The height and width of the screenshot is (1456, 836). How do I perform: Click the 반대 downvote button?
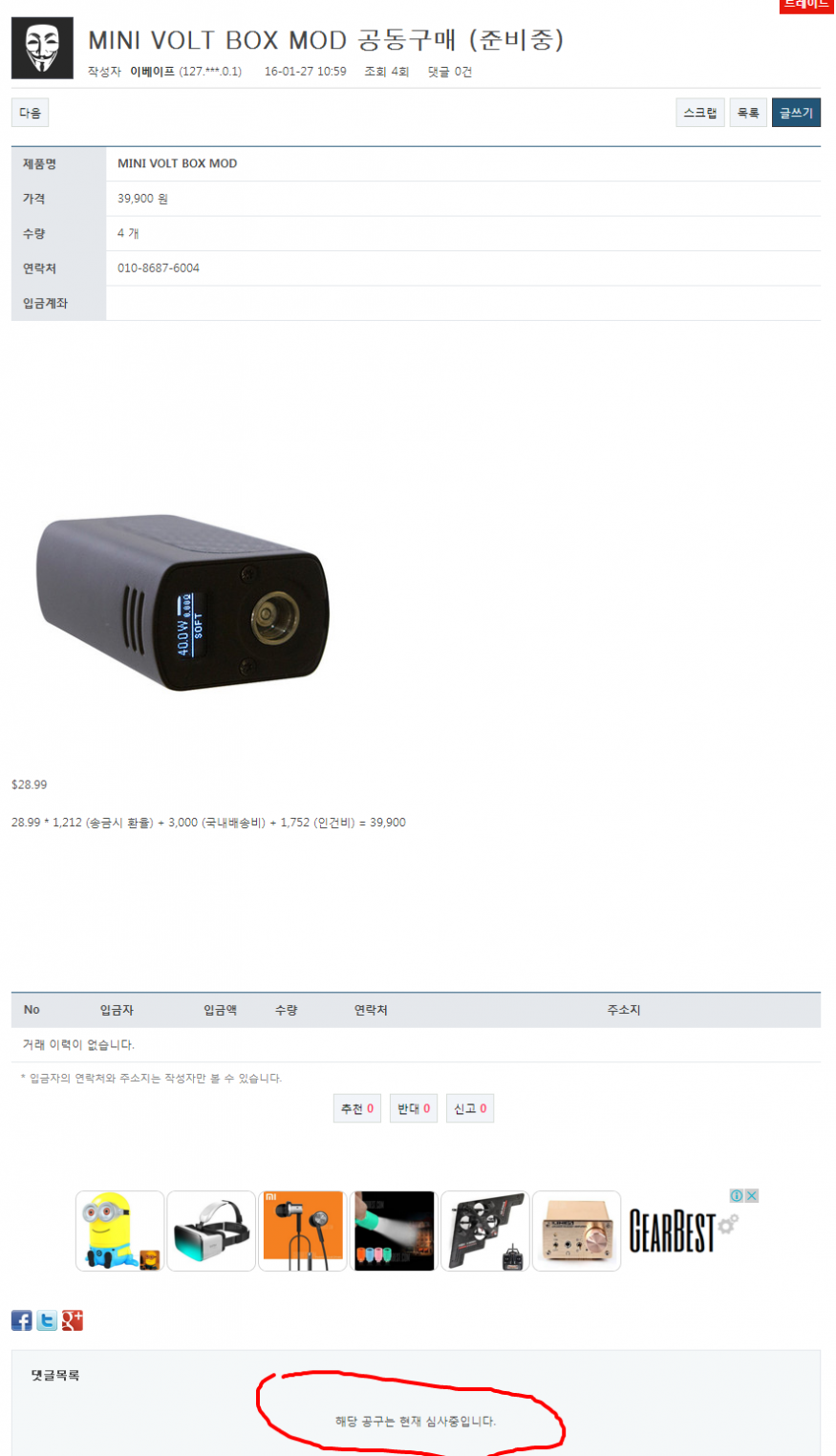(x=414, y=1108)
